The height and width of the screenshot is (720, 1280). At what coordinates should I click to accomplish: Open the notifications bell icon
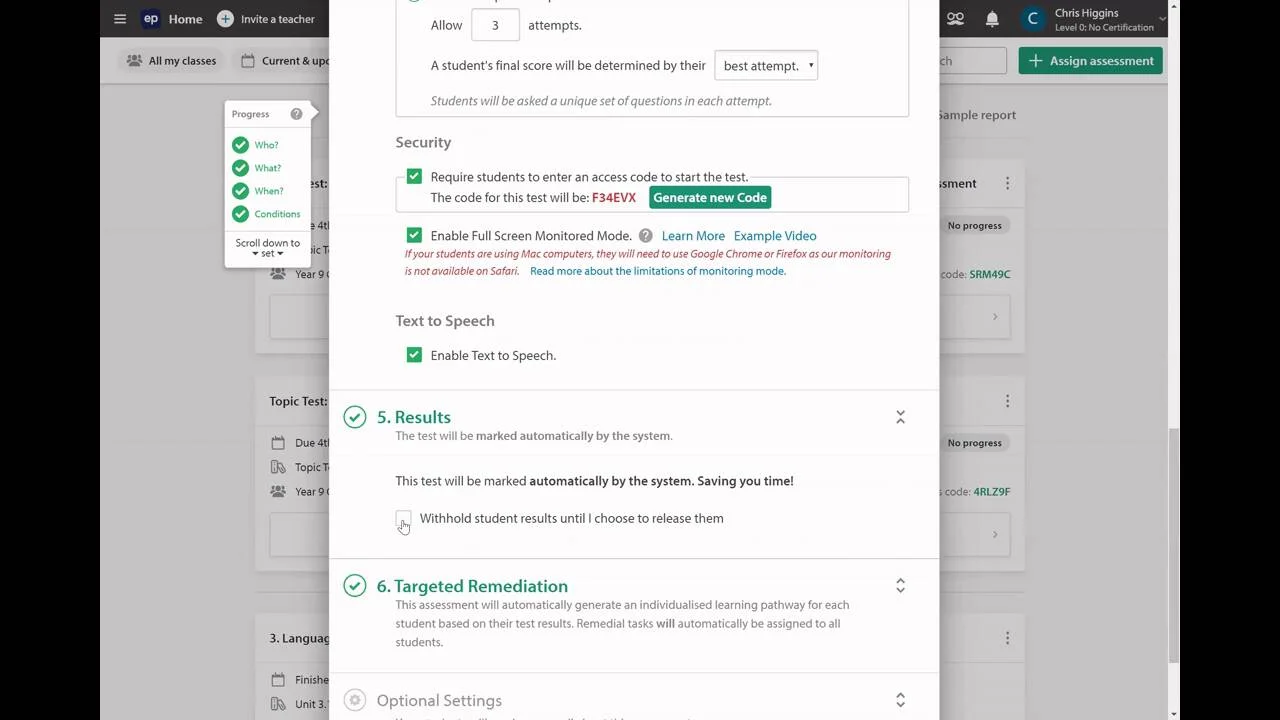tap(992, 19)
